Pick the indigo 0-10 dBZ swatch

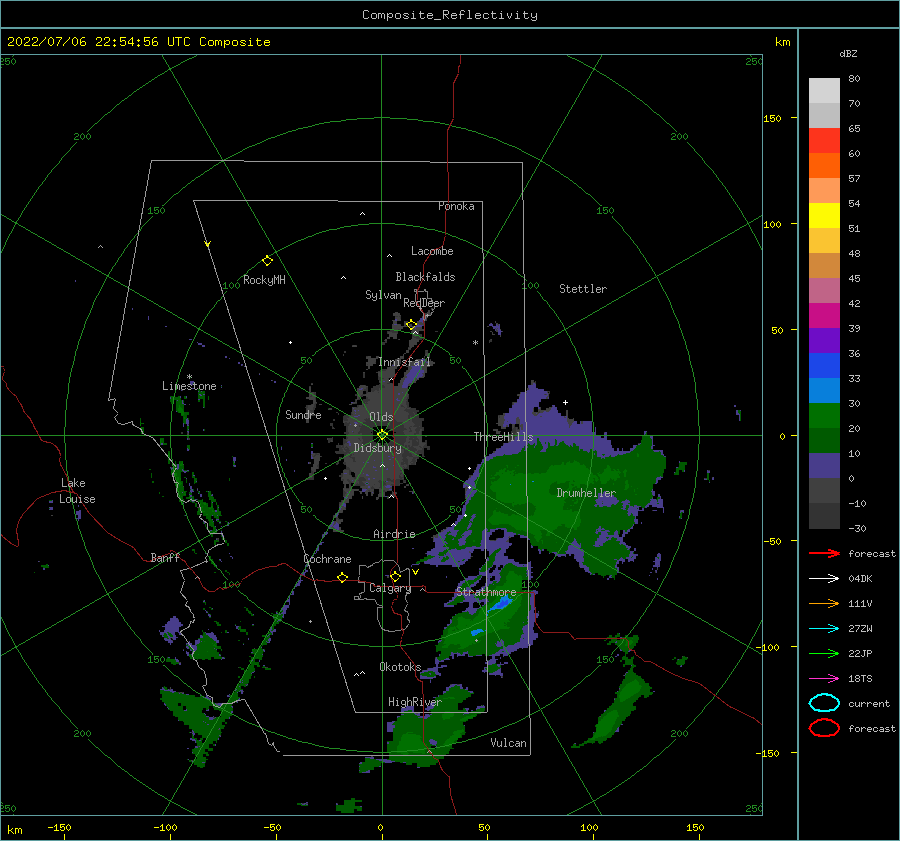coord(824,466)
